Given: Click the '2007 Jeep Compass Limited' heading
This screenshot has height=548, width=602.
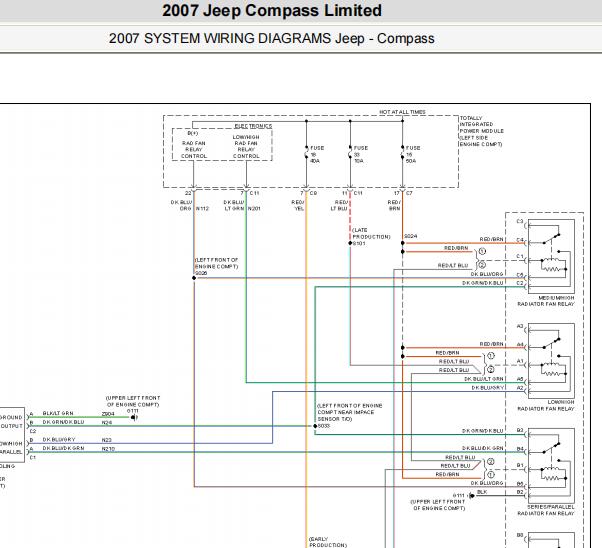Looking at the screenshot, I should pyautogui.click(x=272, y=11).
